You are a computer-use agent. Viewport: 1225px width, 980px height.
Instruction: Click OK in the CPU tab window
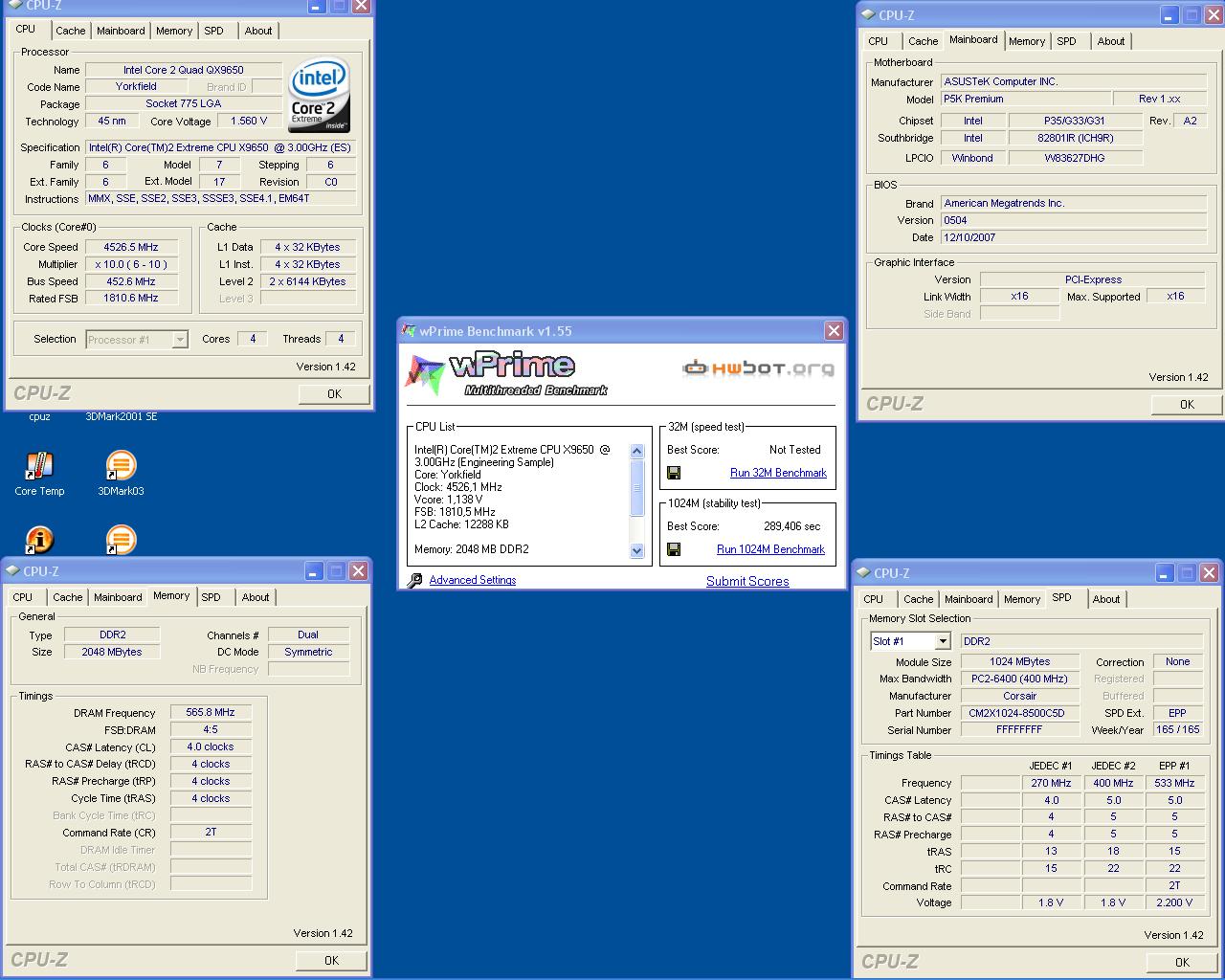(x=334, y=393)
